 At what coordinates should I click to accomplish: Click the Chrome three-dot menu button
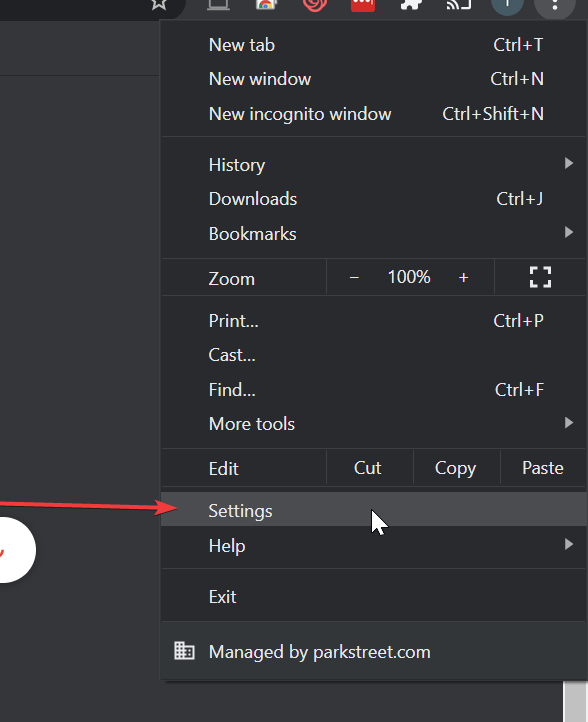[554, 6]
